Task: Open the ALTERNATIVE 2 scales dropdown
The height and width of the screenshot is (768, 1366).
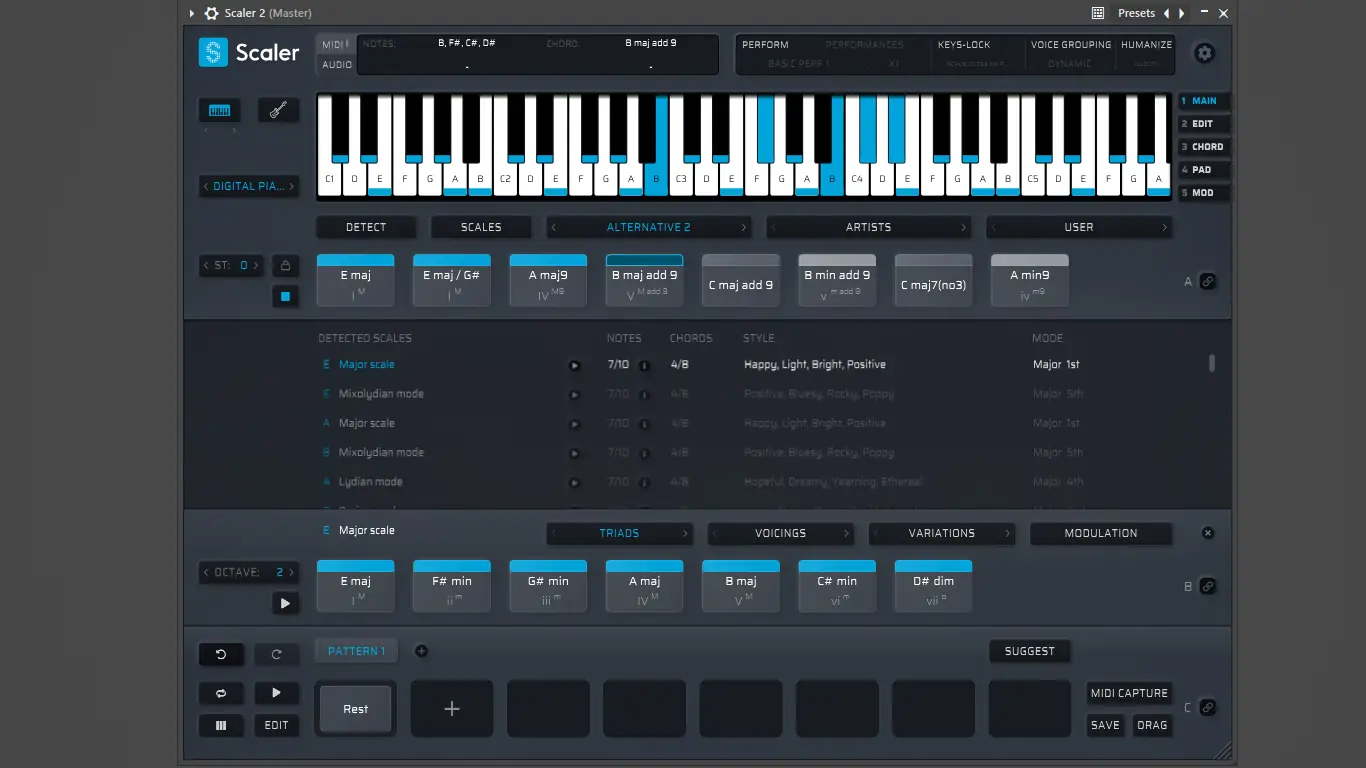Action: coord(648,227)
